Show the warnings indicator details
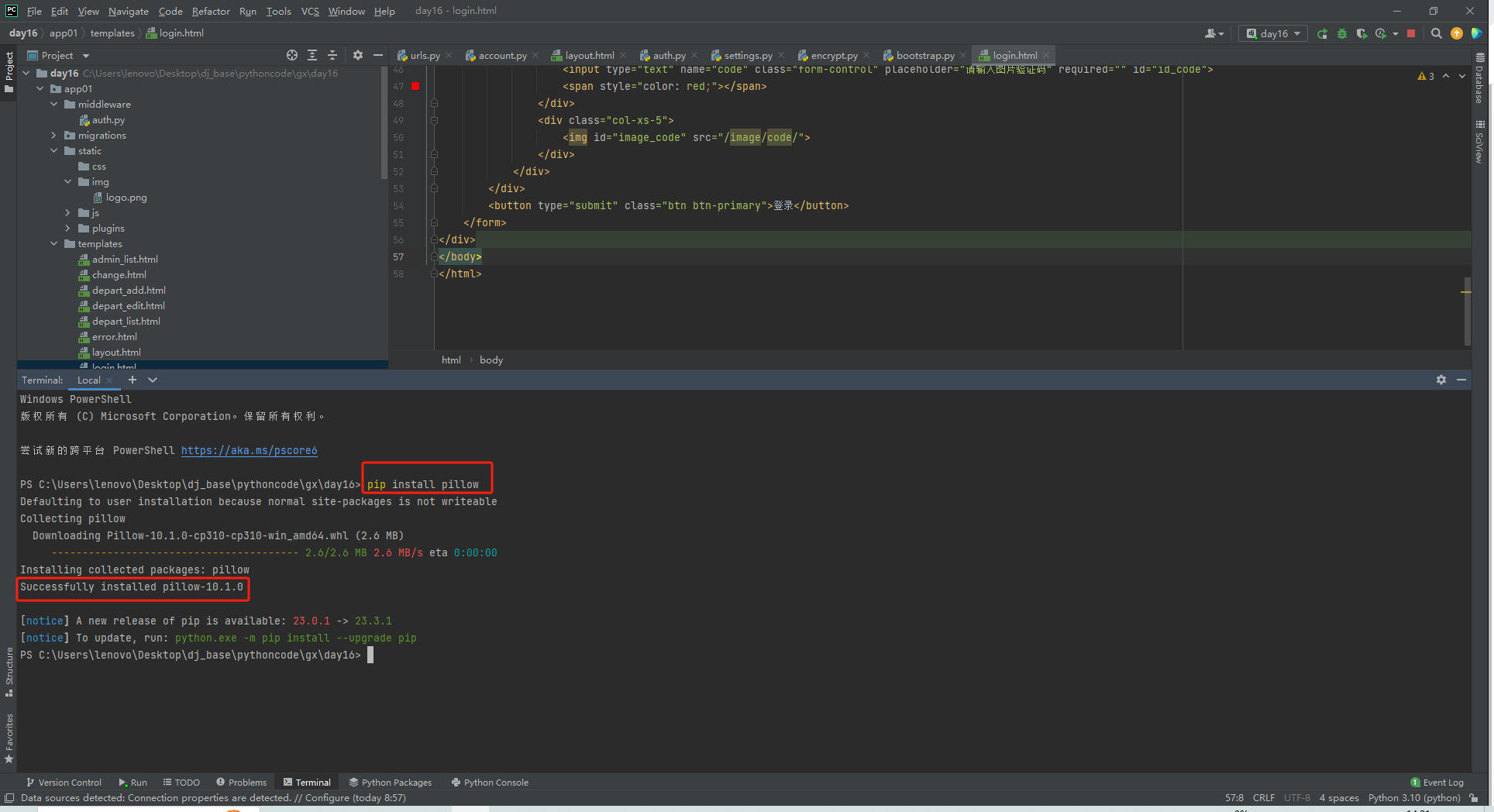1494x812 pixels. pyautogui.click(x=1426, y=76)
